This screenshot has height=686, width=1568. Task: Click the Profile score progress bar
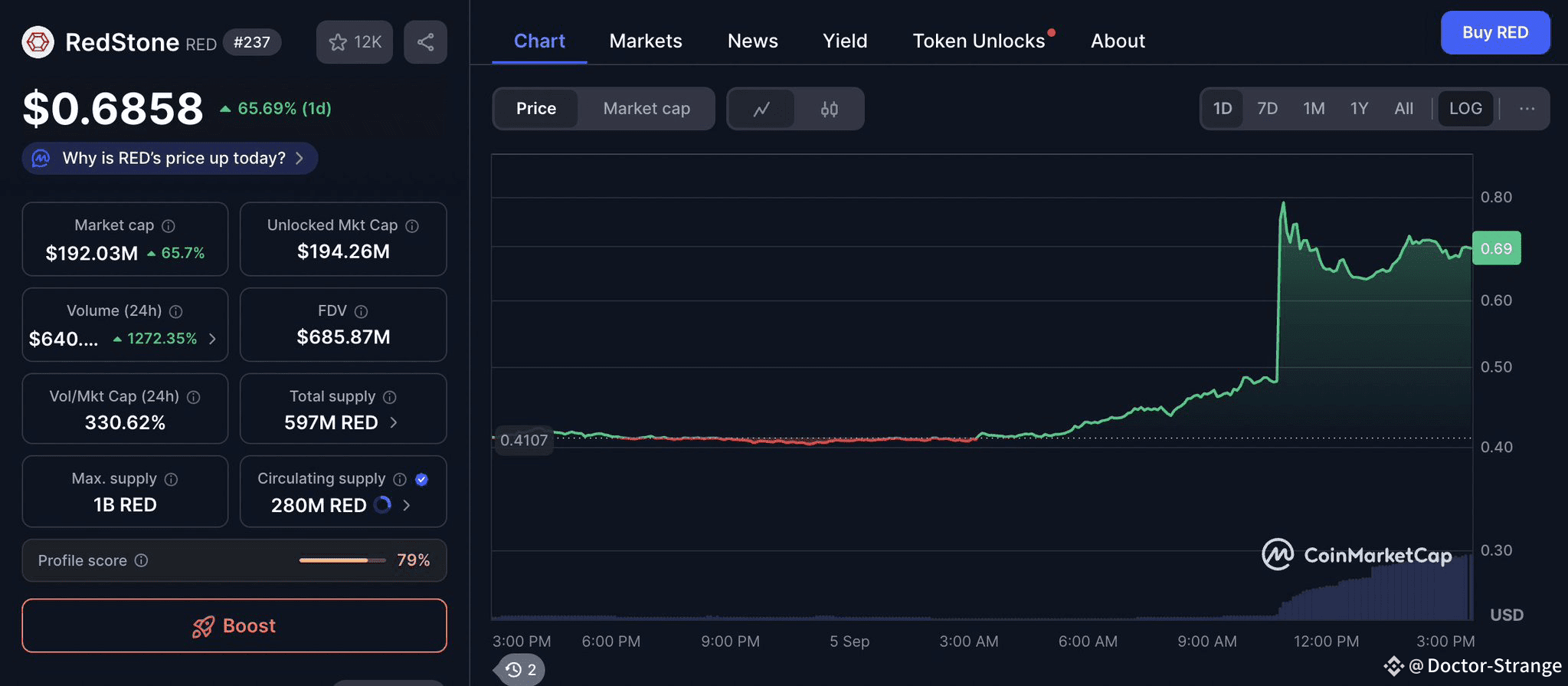tap(342, 560)
